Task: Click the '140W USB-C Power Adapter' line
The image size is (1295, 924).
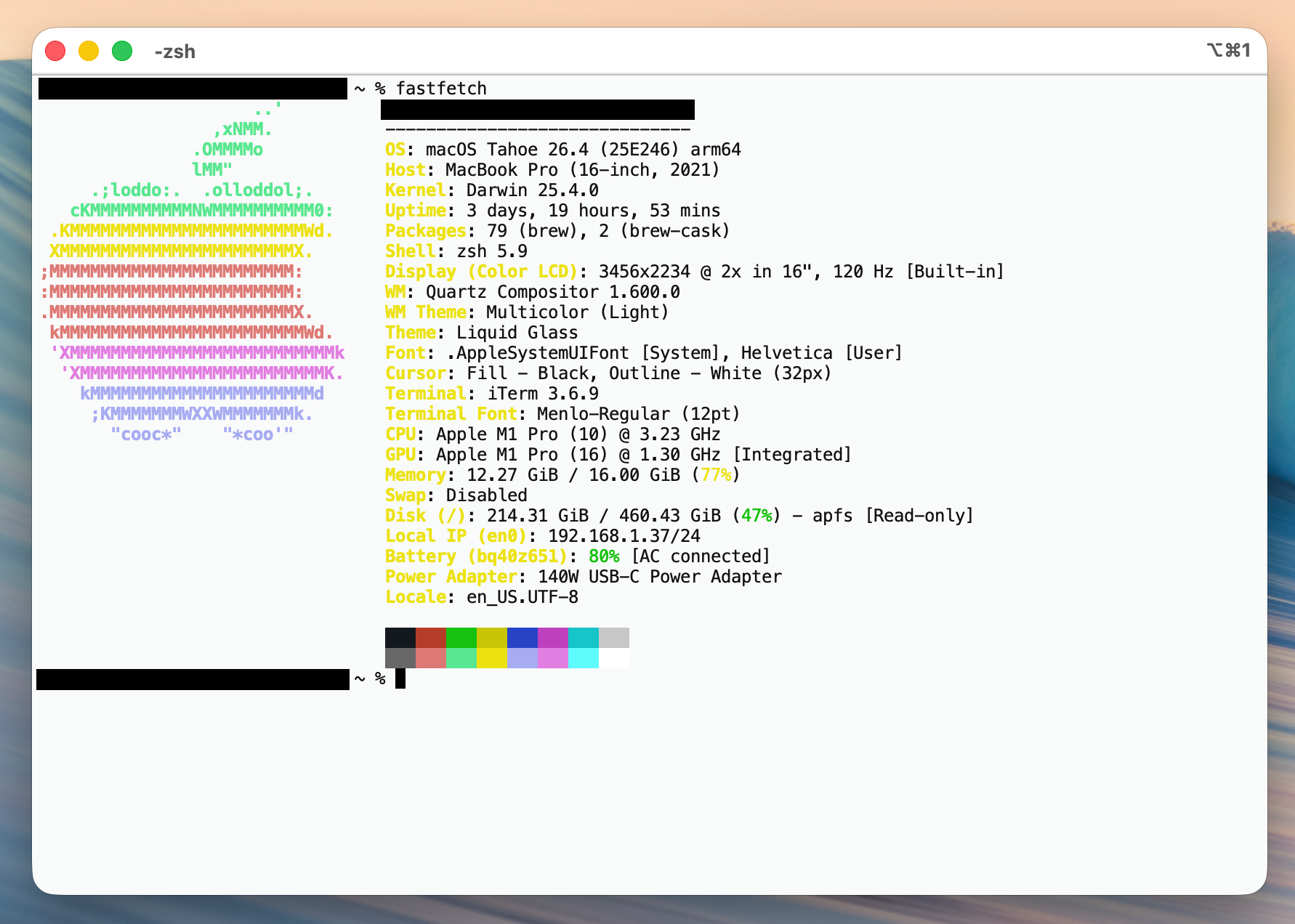Action: 584,577
